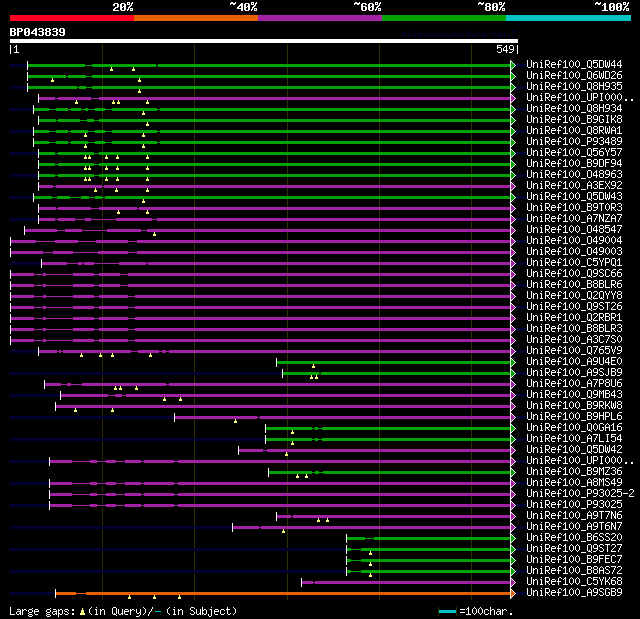Viewport: 640px width, 619px height.
Task: Click the BP043839 query name label
Action: coord(38,32)
